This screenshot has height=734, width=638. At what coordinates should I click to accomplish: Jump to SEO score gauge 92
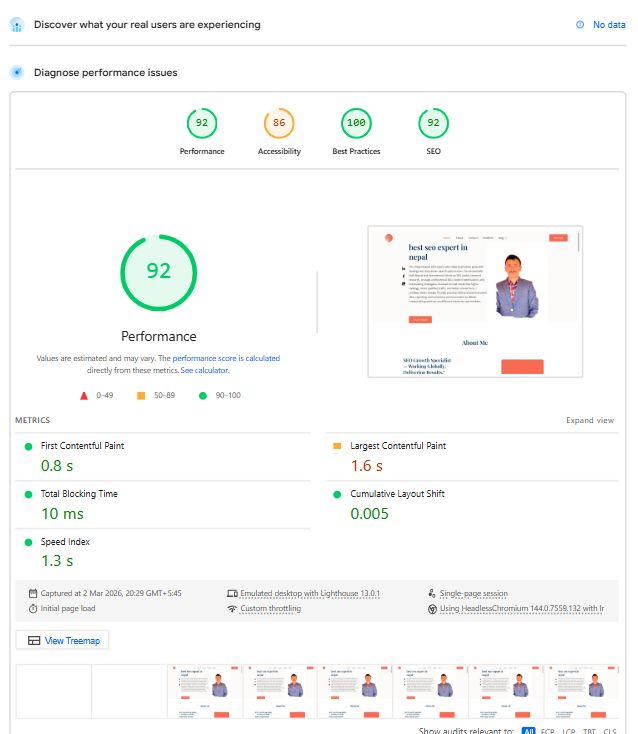[x=433, y=123]
